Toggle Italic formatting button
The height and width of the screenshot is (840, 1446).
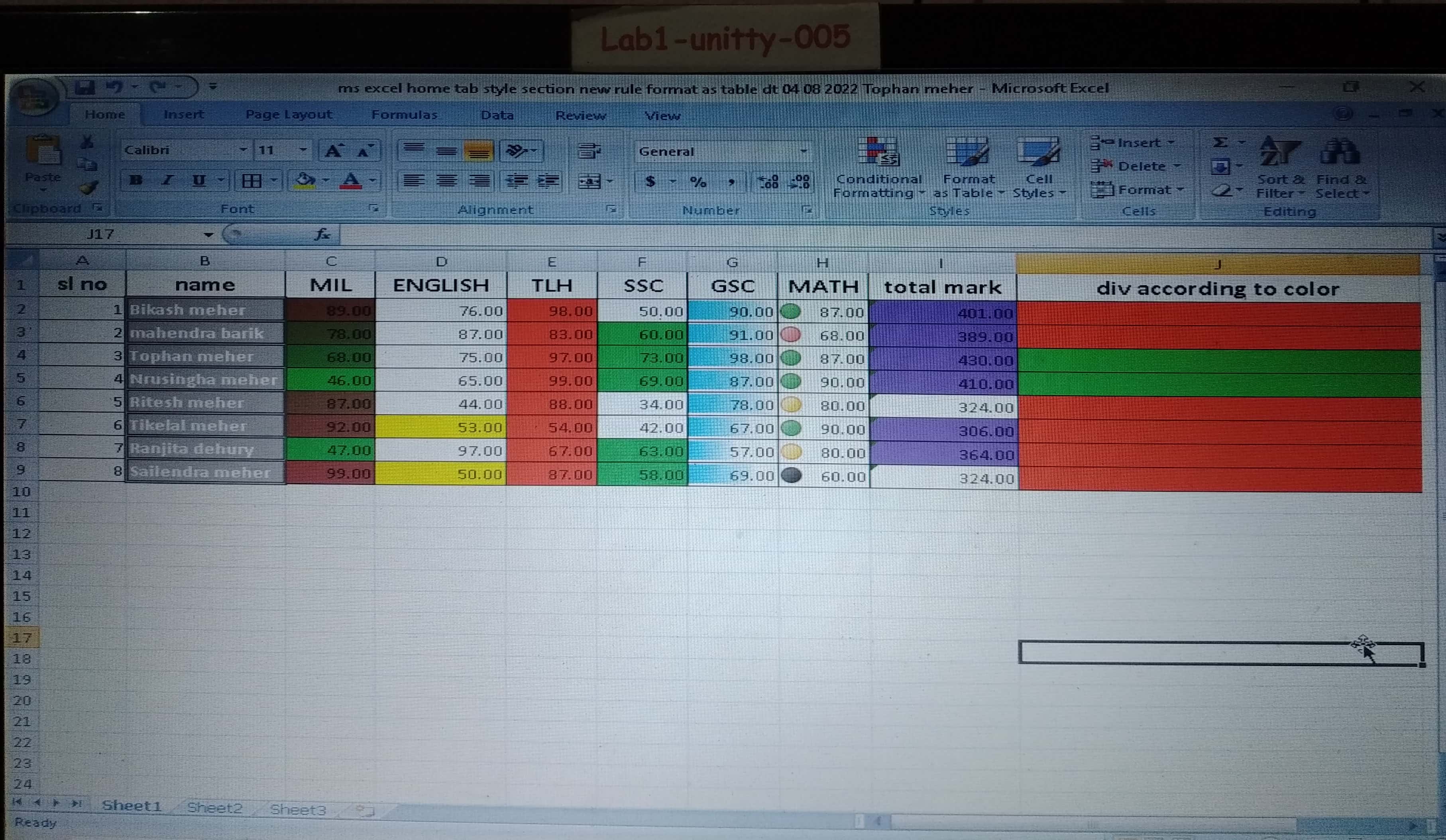pyautogui.click(x=167, y=180)
